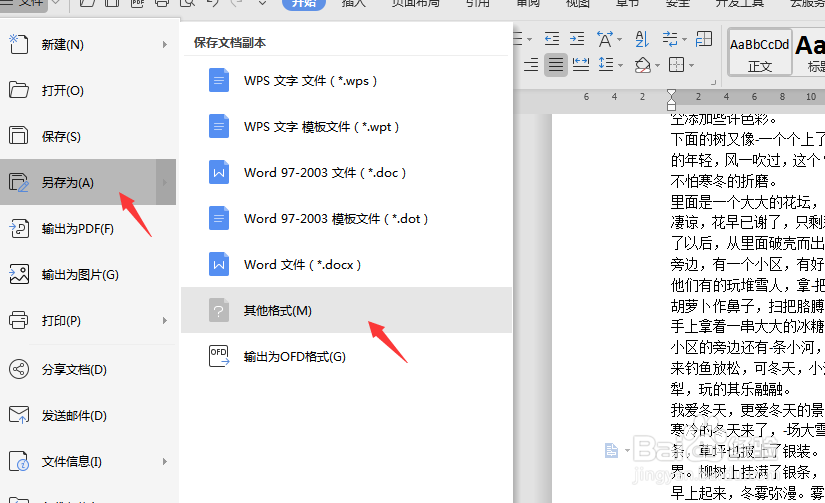This screenshot has width=825, height=503.
Task: Click the borders grid icon
Action: [676, 65]
